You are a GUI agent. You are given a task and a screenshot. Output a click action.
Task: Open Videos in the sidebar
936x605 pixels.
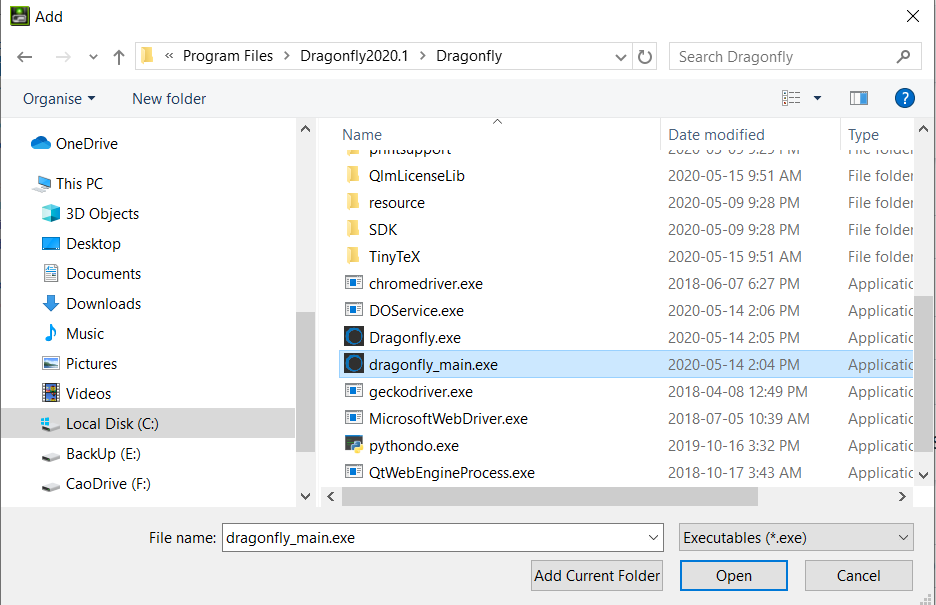point(77,394)
